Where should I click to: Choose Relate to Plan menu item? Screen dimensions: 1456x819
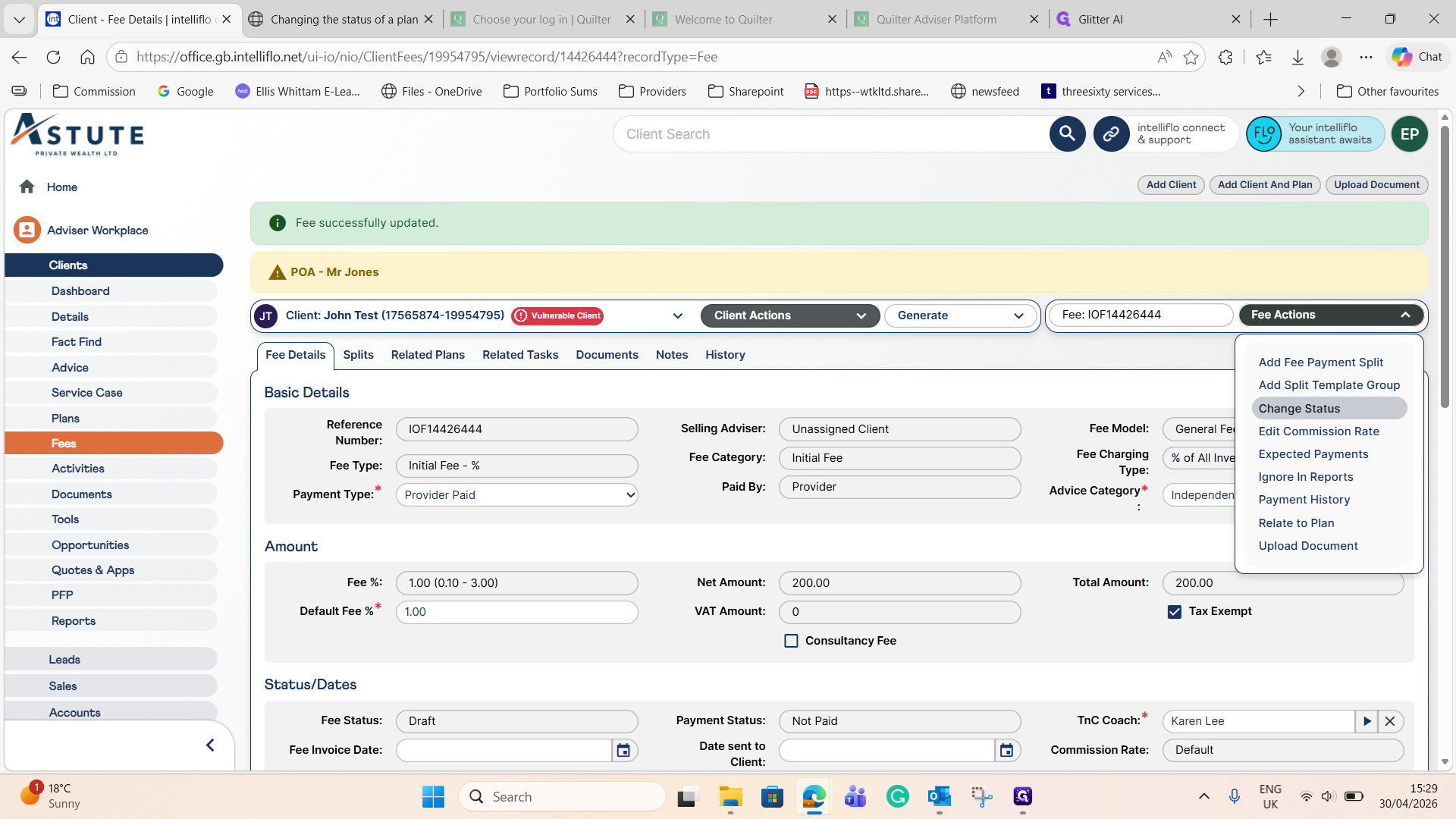click(1296, 523)
